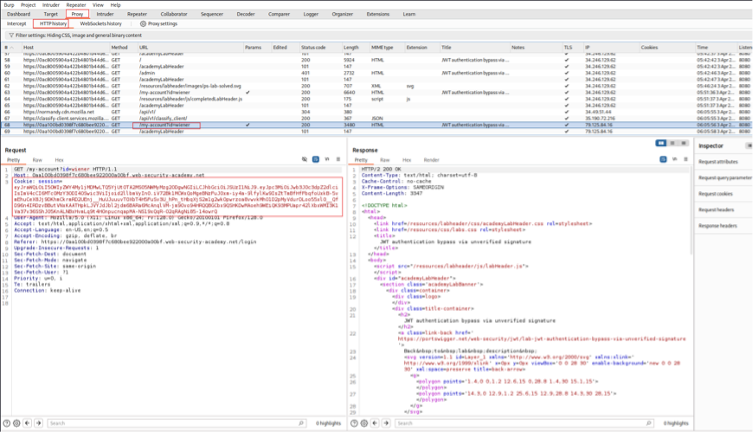The width and height of the screenshot is (755, 433).
Task: Go to previous search match in Response
Action: (x=375, y=423)
